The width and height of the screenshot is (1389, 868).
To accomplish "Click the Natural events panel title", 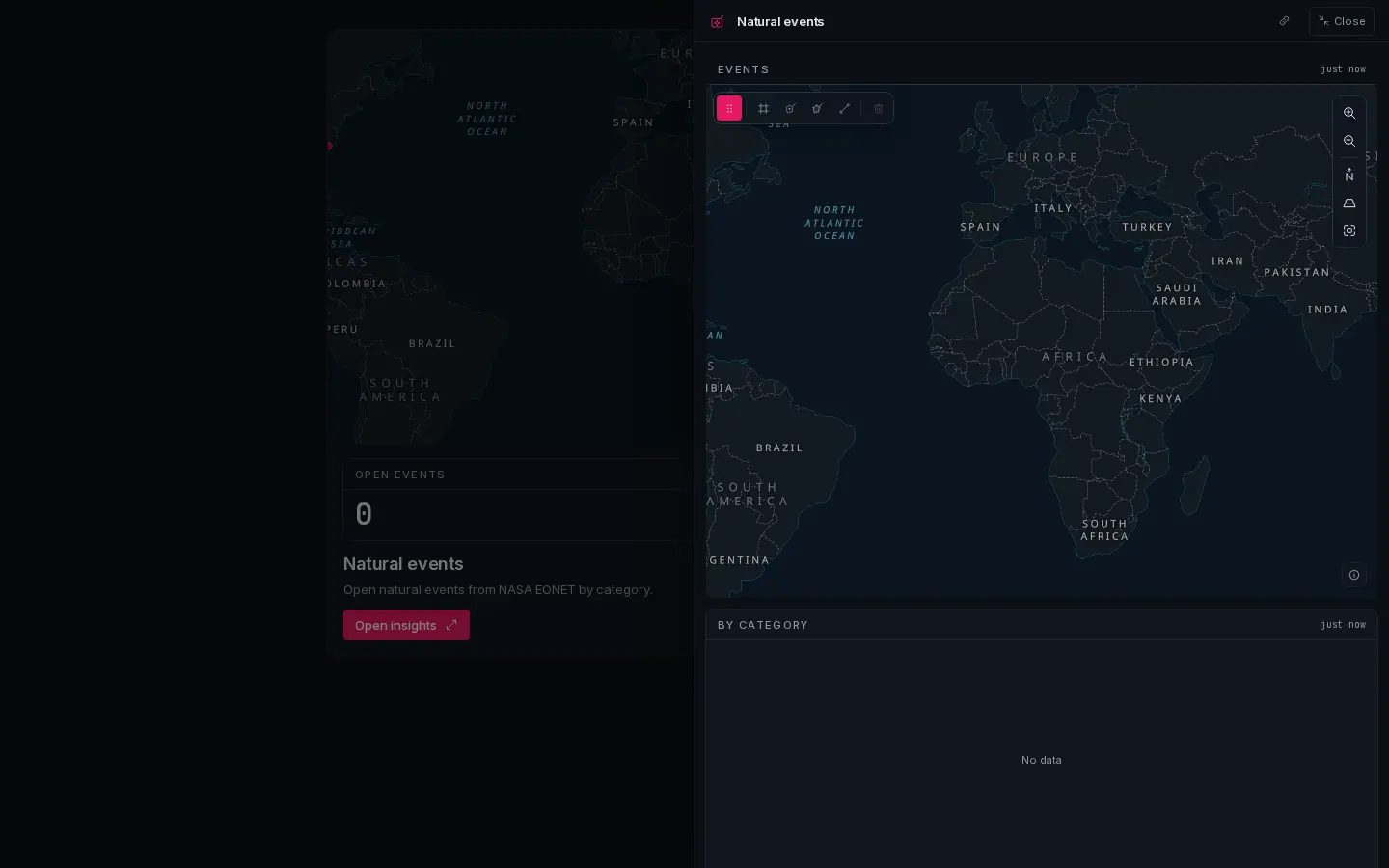I will point(780,21).
